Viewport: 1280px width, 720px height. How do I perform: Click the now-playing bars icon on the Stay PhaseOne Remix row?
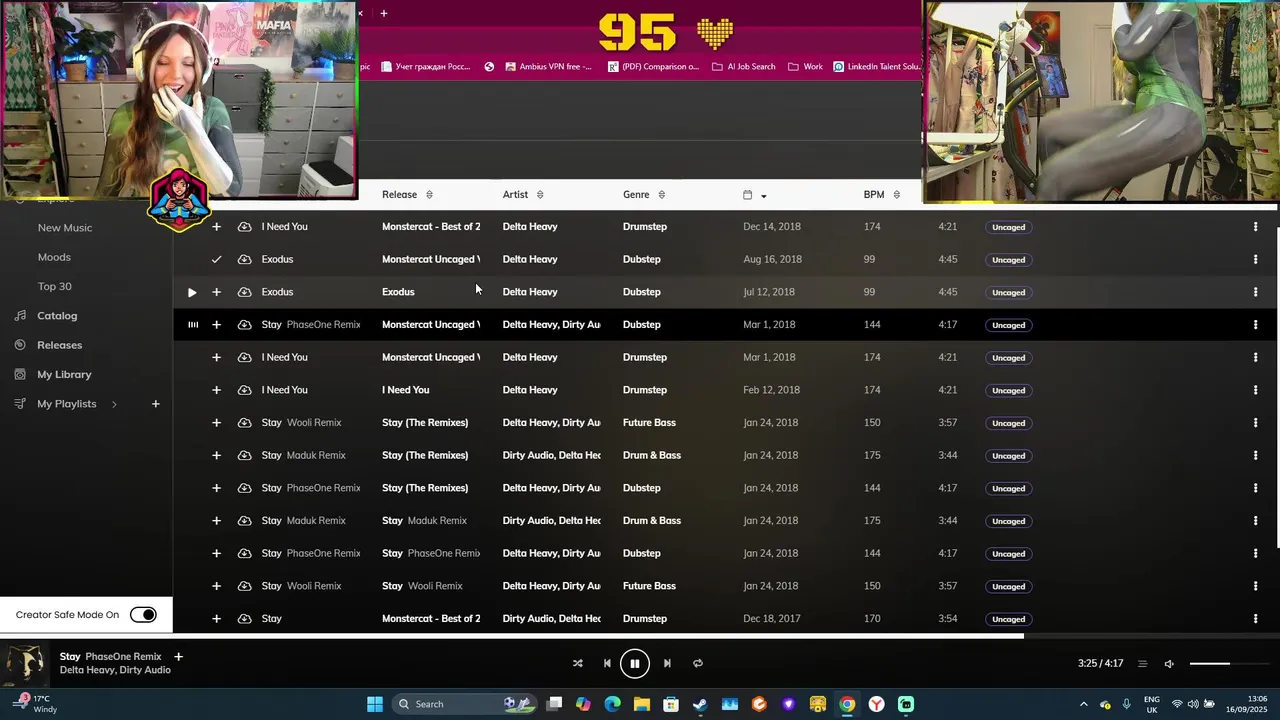click(x=193, y=325)
